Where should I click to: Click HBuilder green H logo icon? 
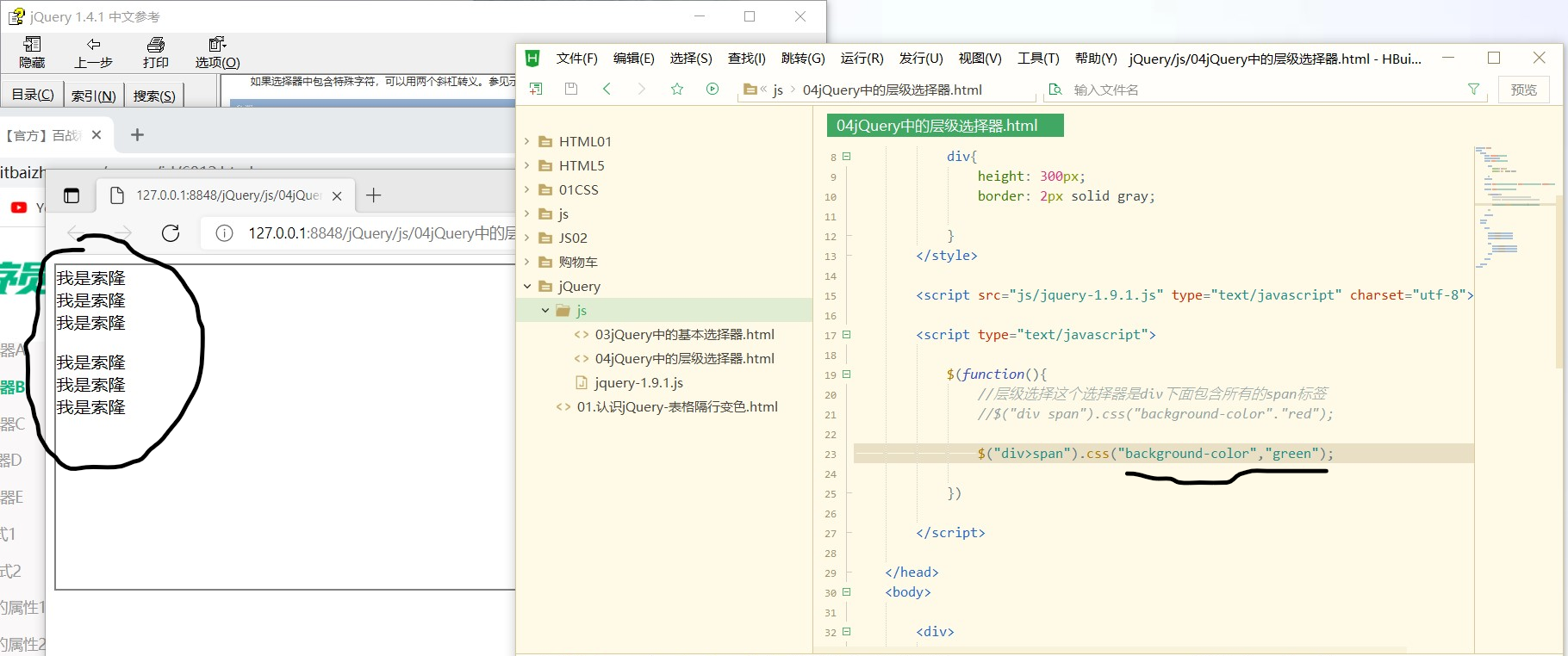(532, 59)
